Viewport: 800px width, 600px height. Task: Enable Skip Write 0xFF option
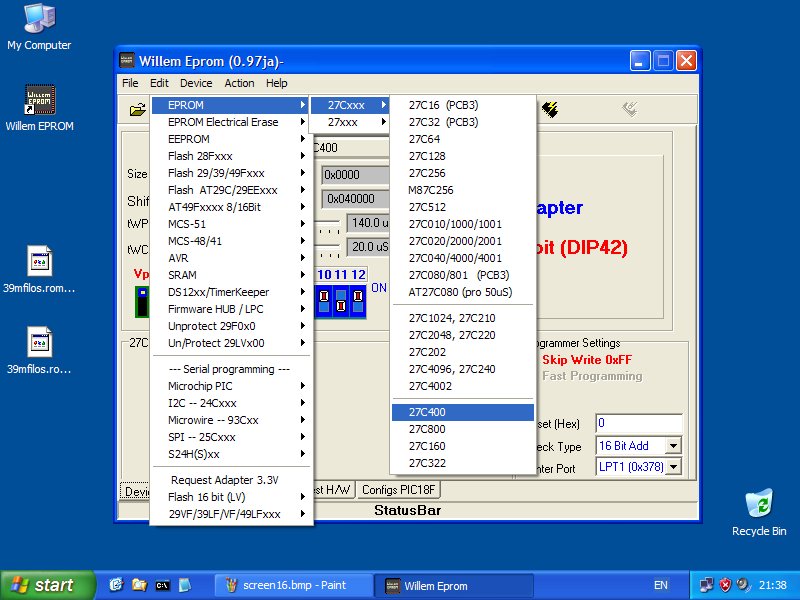click(587, 360)
